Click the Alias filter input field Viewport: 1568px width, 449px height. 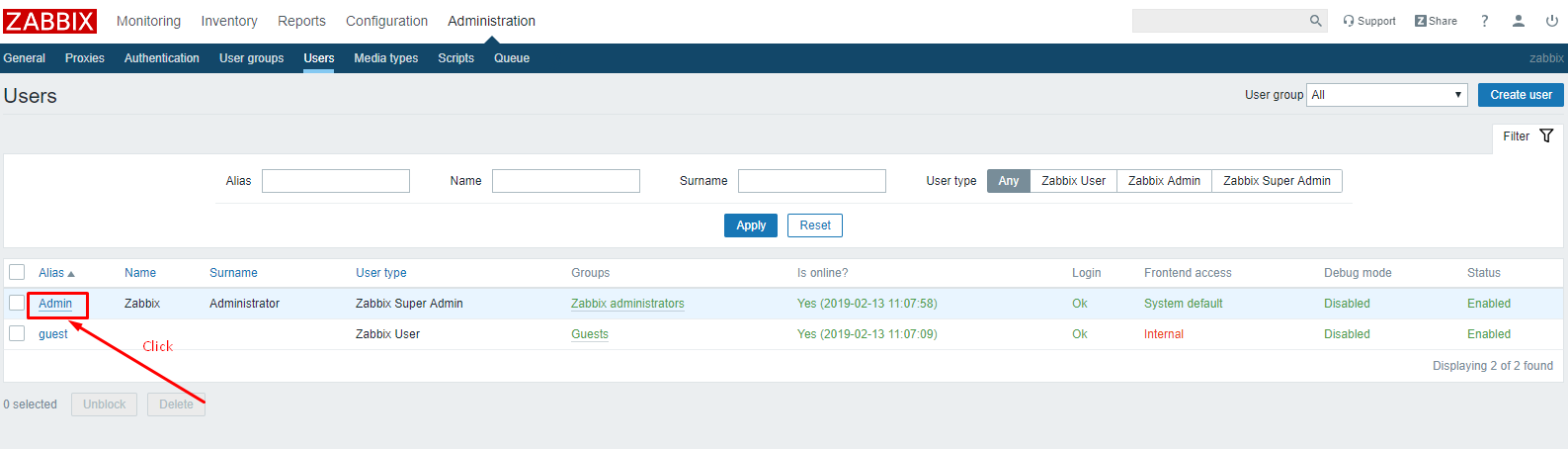tap(336, 181)
